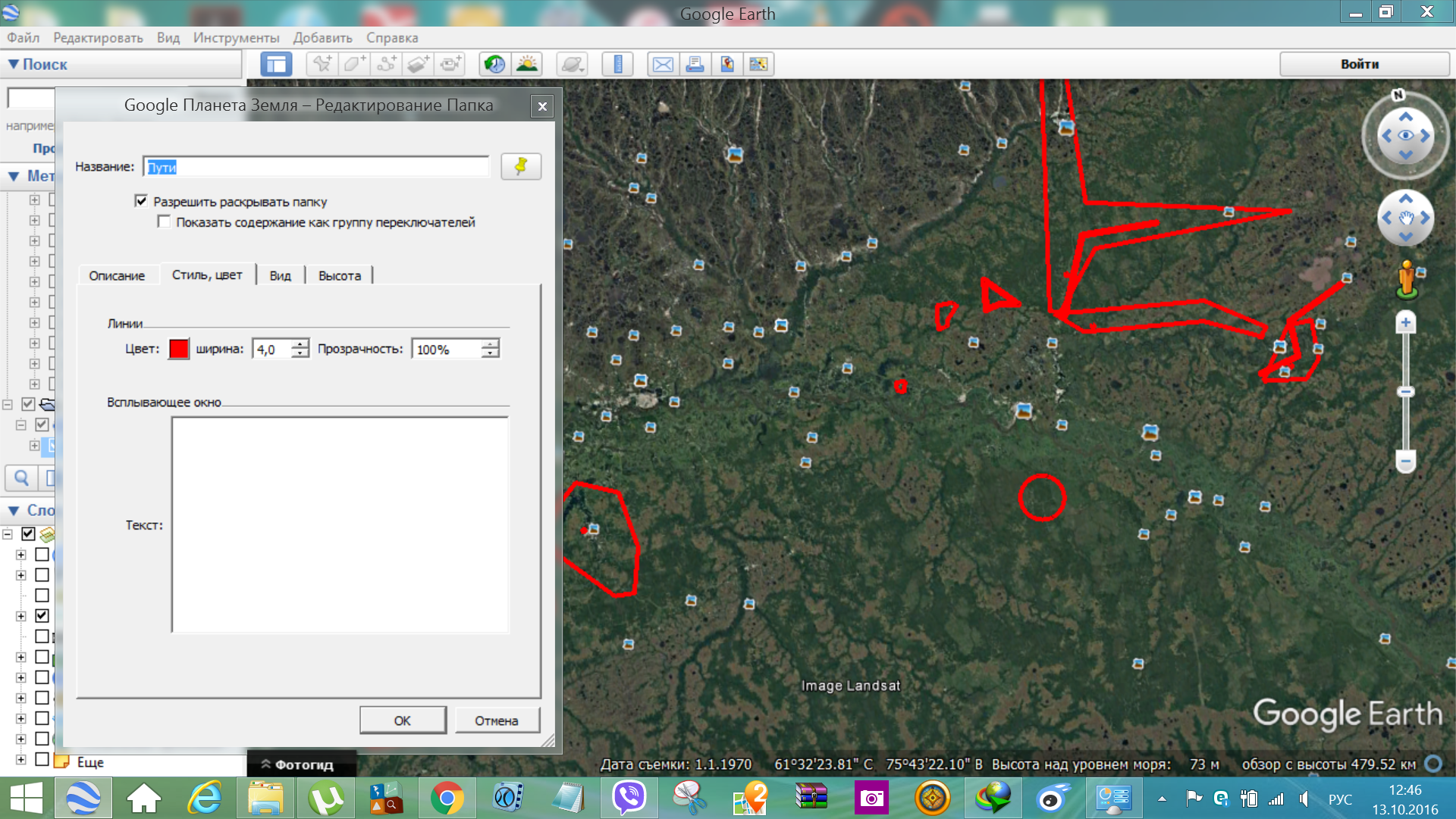Viewport: 1456px width, 819px height.
Task: Click the pushpin icon next to the name field
Action: (x=521, y=167)
